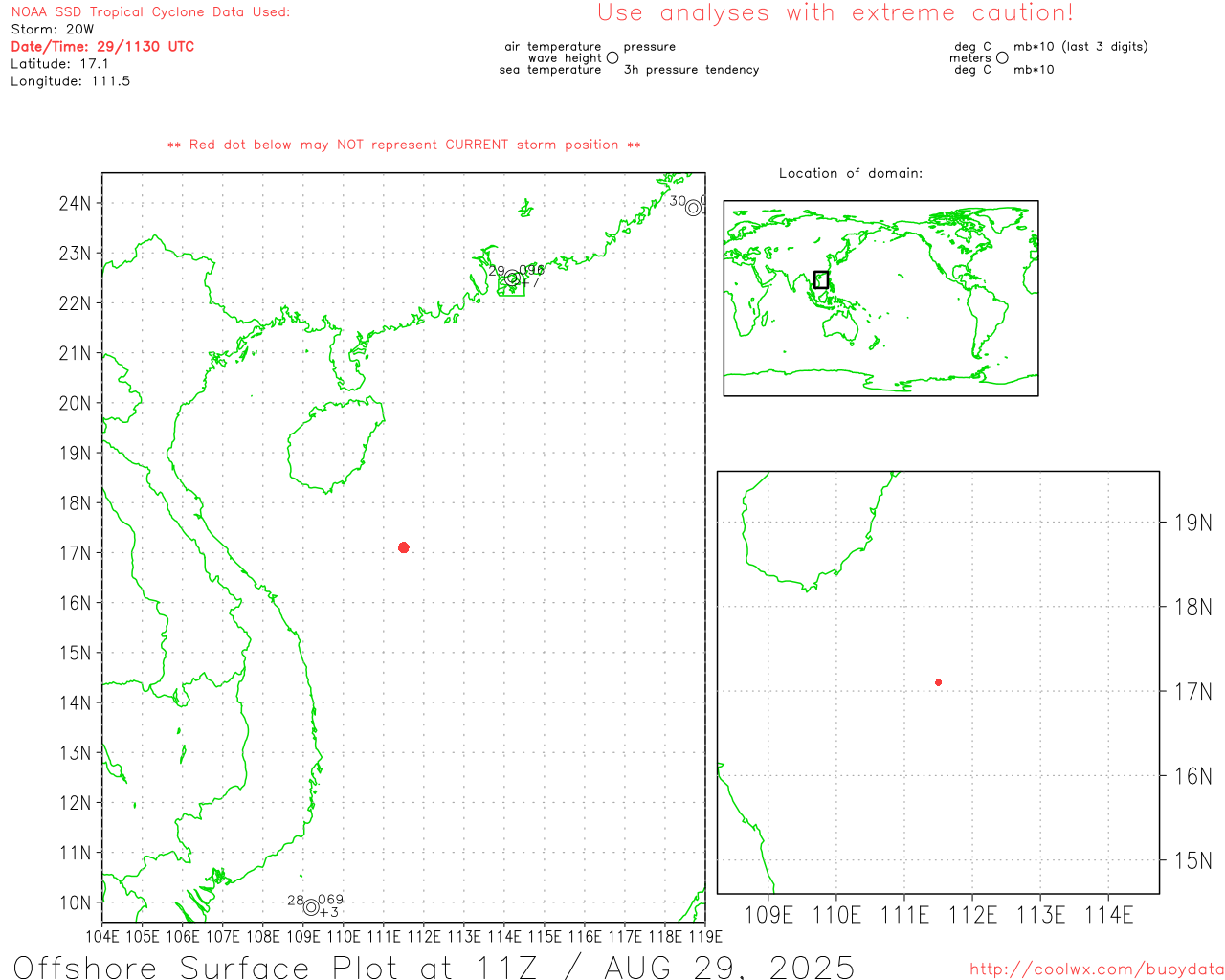Click the '115E' longitude label on main map
The height and width of the screenshot is (980, 1225).
click(545, 936)
